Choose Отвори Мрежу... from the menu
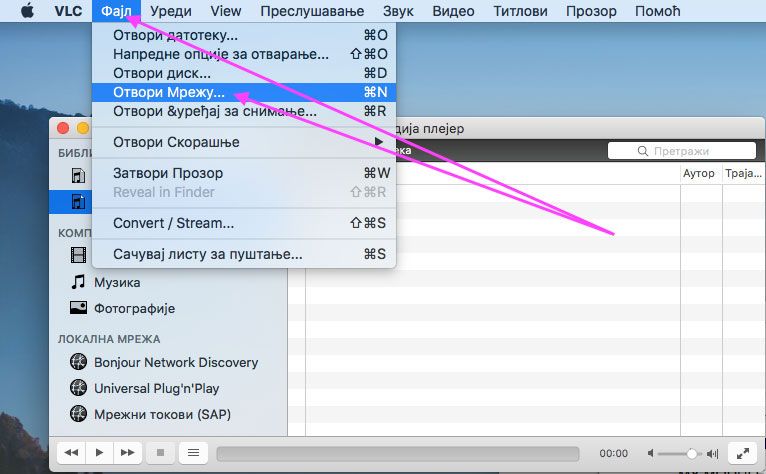Image resolution: width=766 pixels, height=474 pixels. click(x=168, y=92)
